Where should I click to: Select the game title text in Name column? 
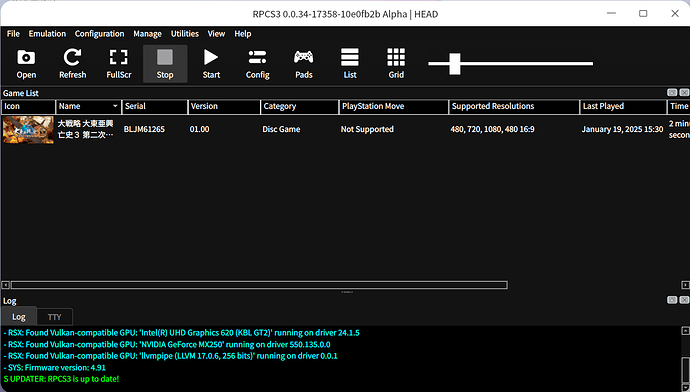click(86, 129)
